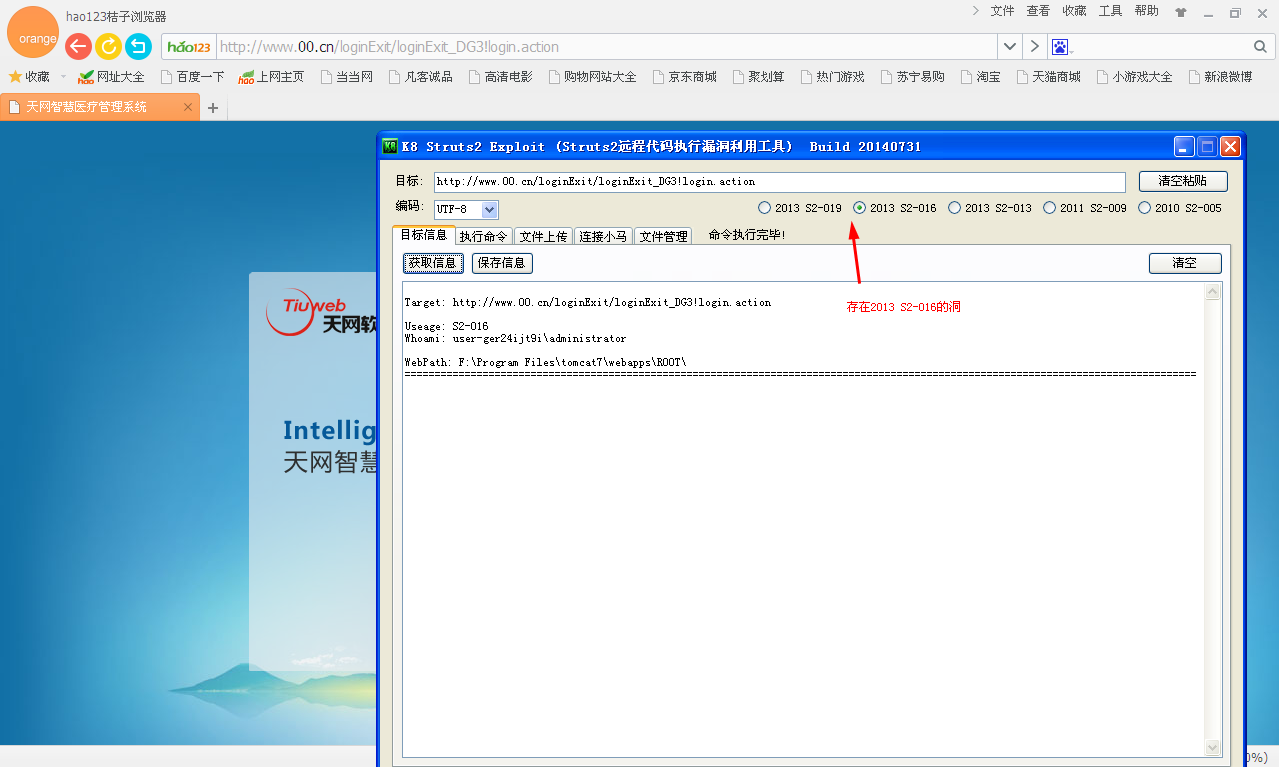1279x767 pixels.
Task: Open the 新浪微博 bookmark
Action: [x=1220, y=77]
